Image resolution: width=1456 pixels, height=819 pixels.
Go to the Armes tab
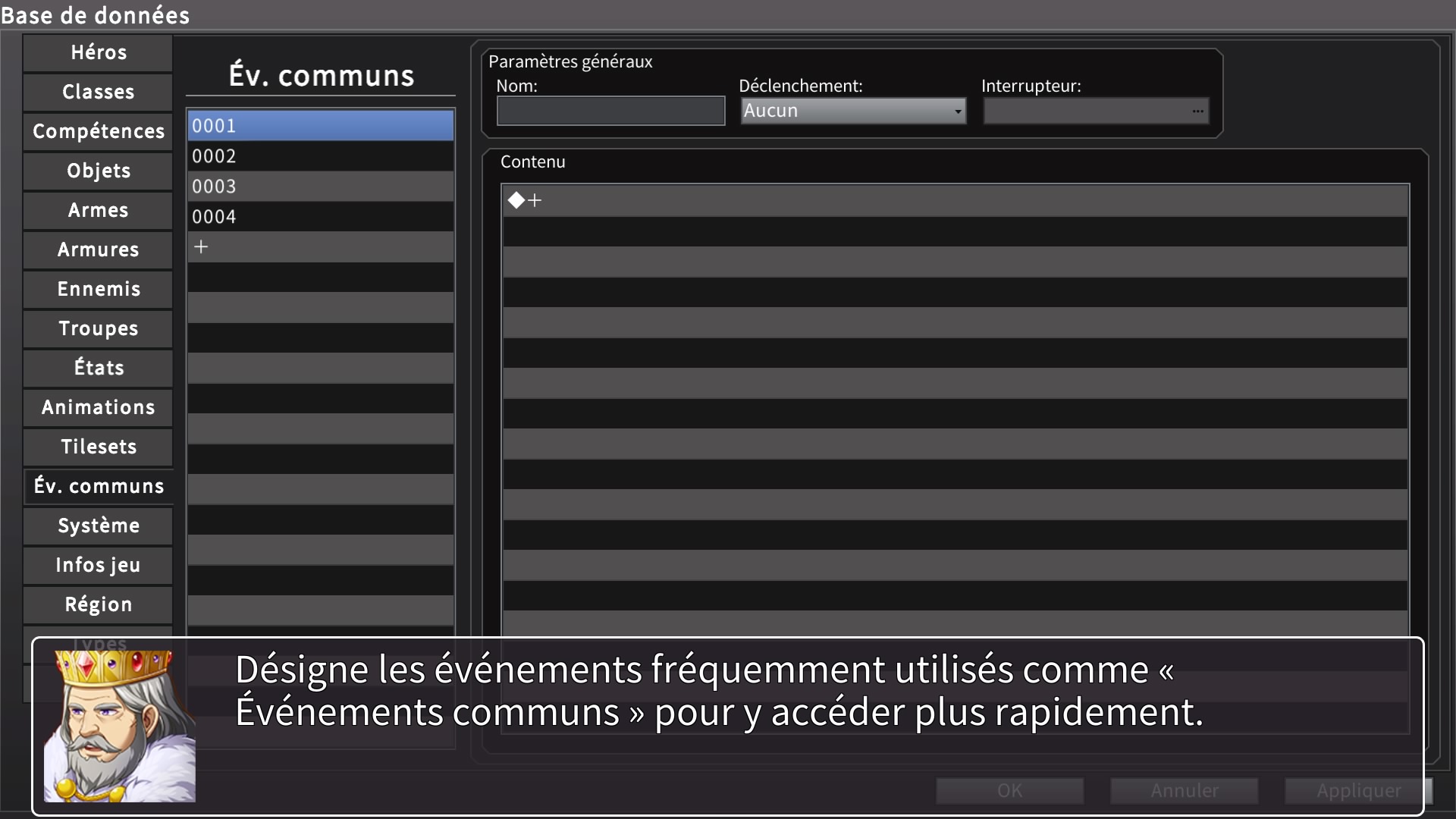[x=98, y=210]
